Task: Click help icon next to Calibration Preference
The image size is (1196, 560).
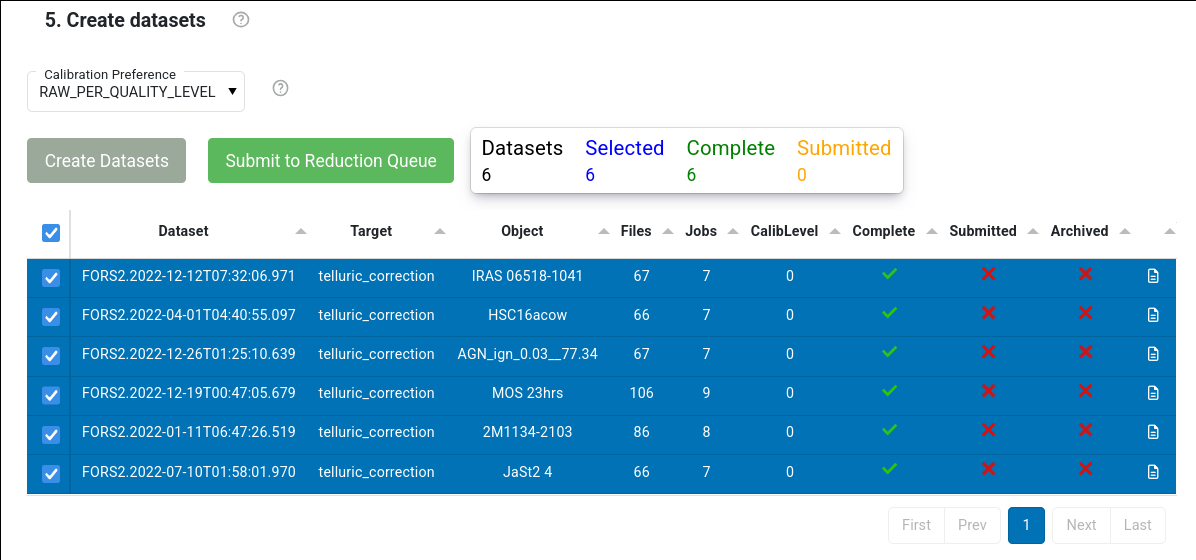Action: 281,89
